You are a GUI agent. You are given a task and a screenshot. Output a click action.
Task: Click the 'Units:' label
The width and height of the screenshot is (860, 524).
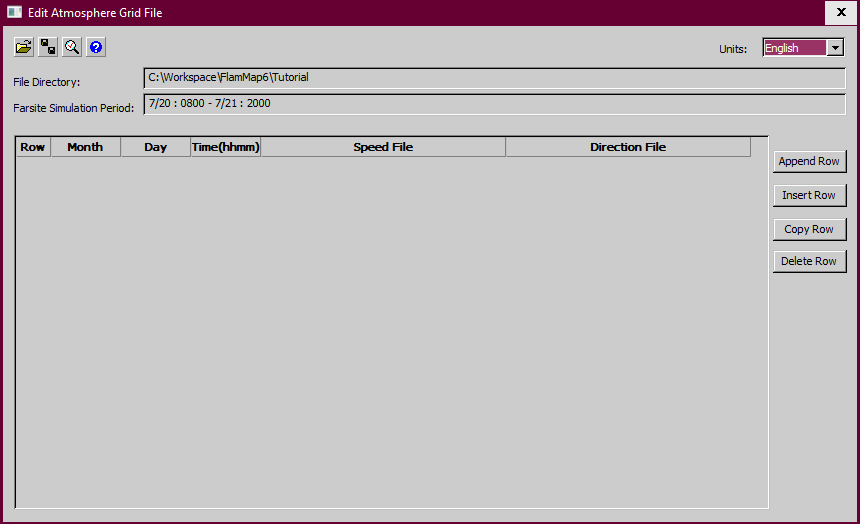pos(733,49)
